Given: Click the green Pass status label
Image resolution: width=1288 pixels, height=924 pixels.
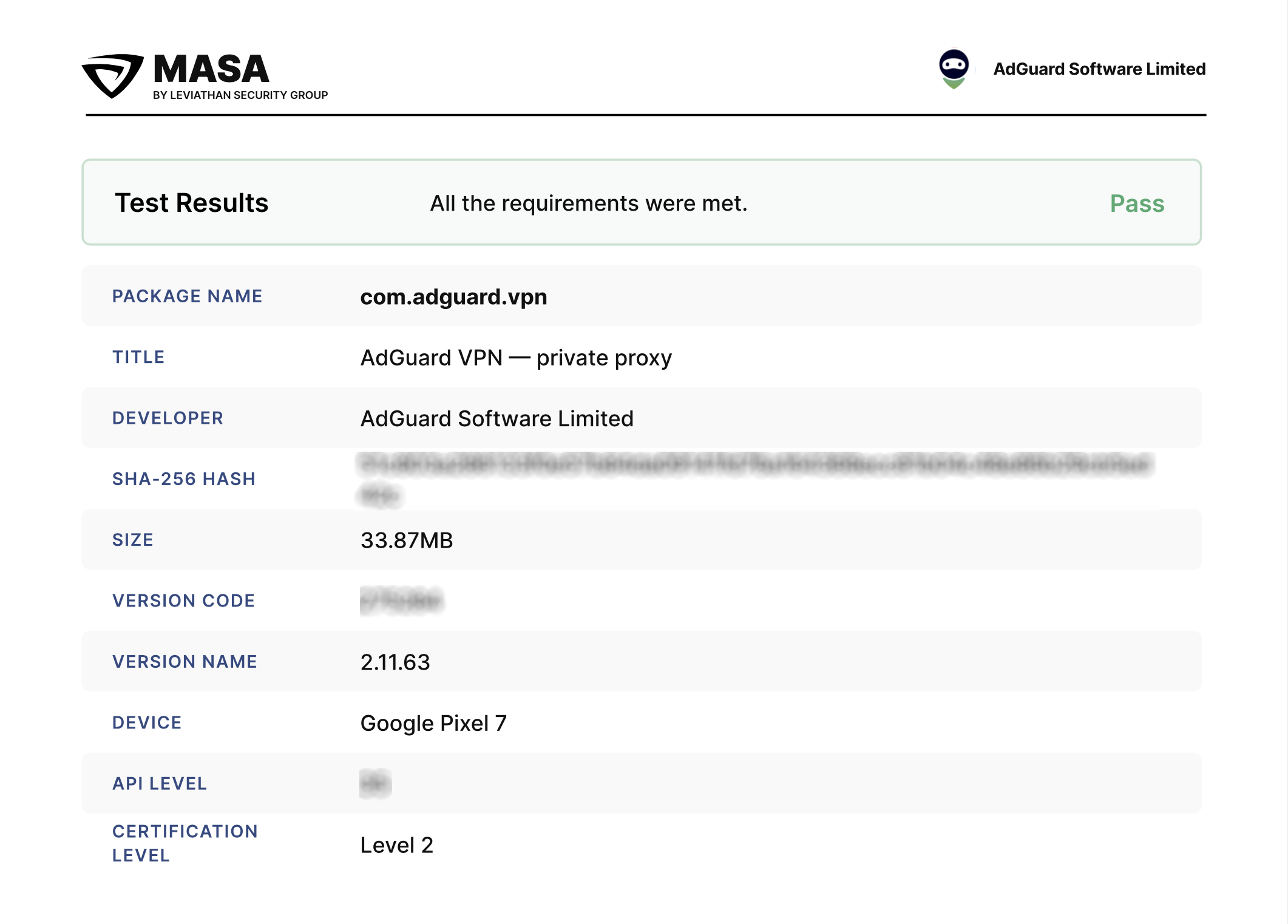Looking at the screenshot, I should (1137, 203).
